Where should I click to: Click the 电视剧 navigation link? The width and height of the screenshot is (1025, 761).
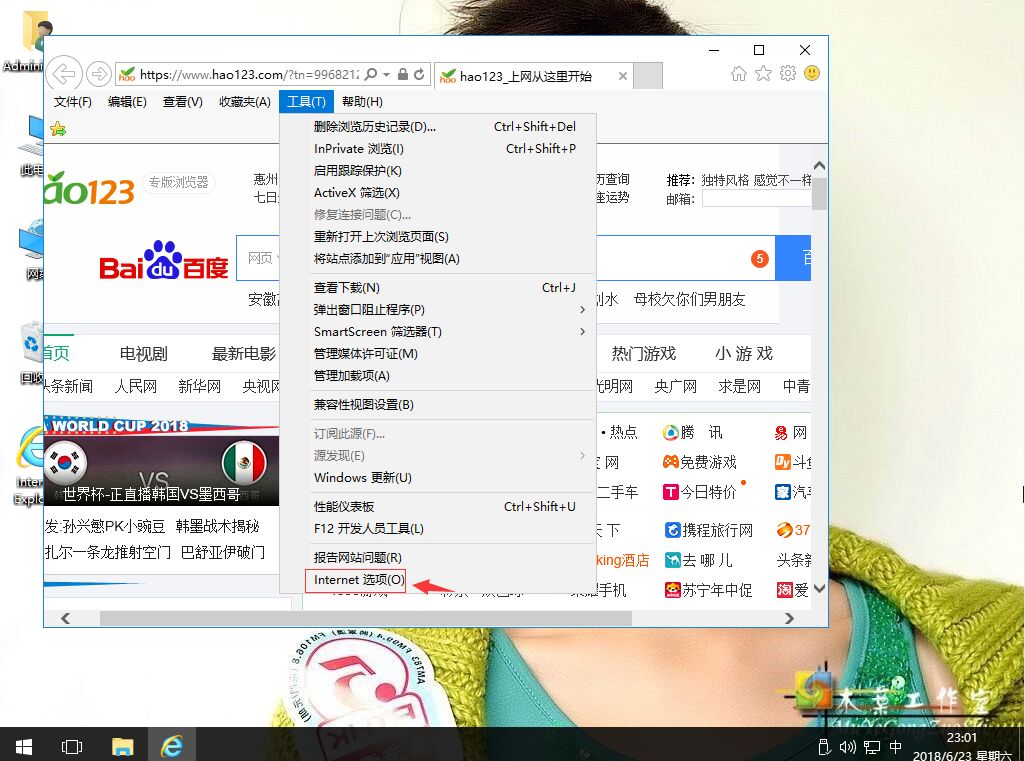coord(143,354)
